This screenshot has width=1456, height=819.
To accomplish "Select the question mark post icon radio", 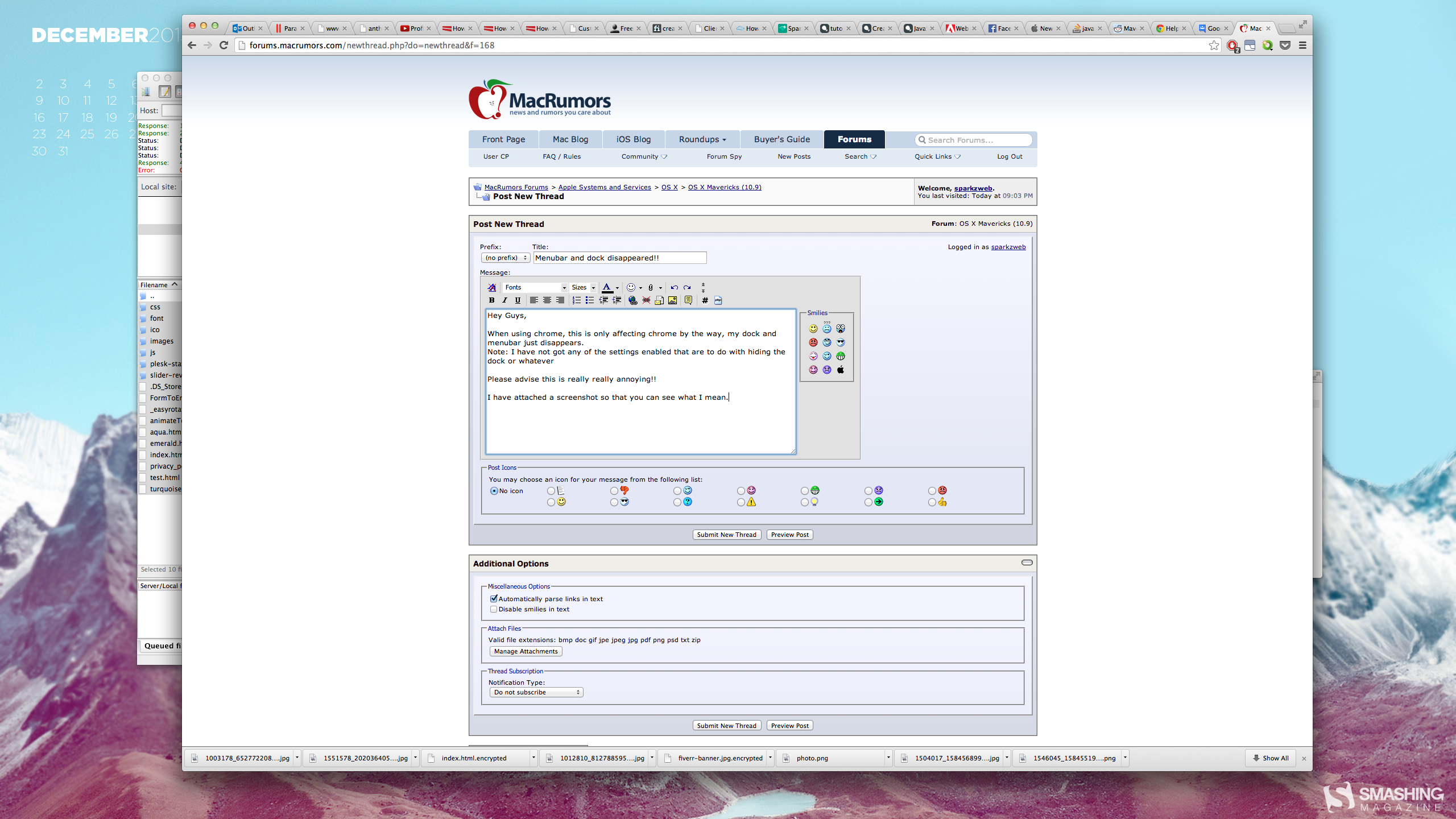I will pyautogui.click(x=677, y=502).
